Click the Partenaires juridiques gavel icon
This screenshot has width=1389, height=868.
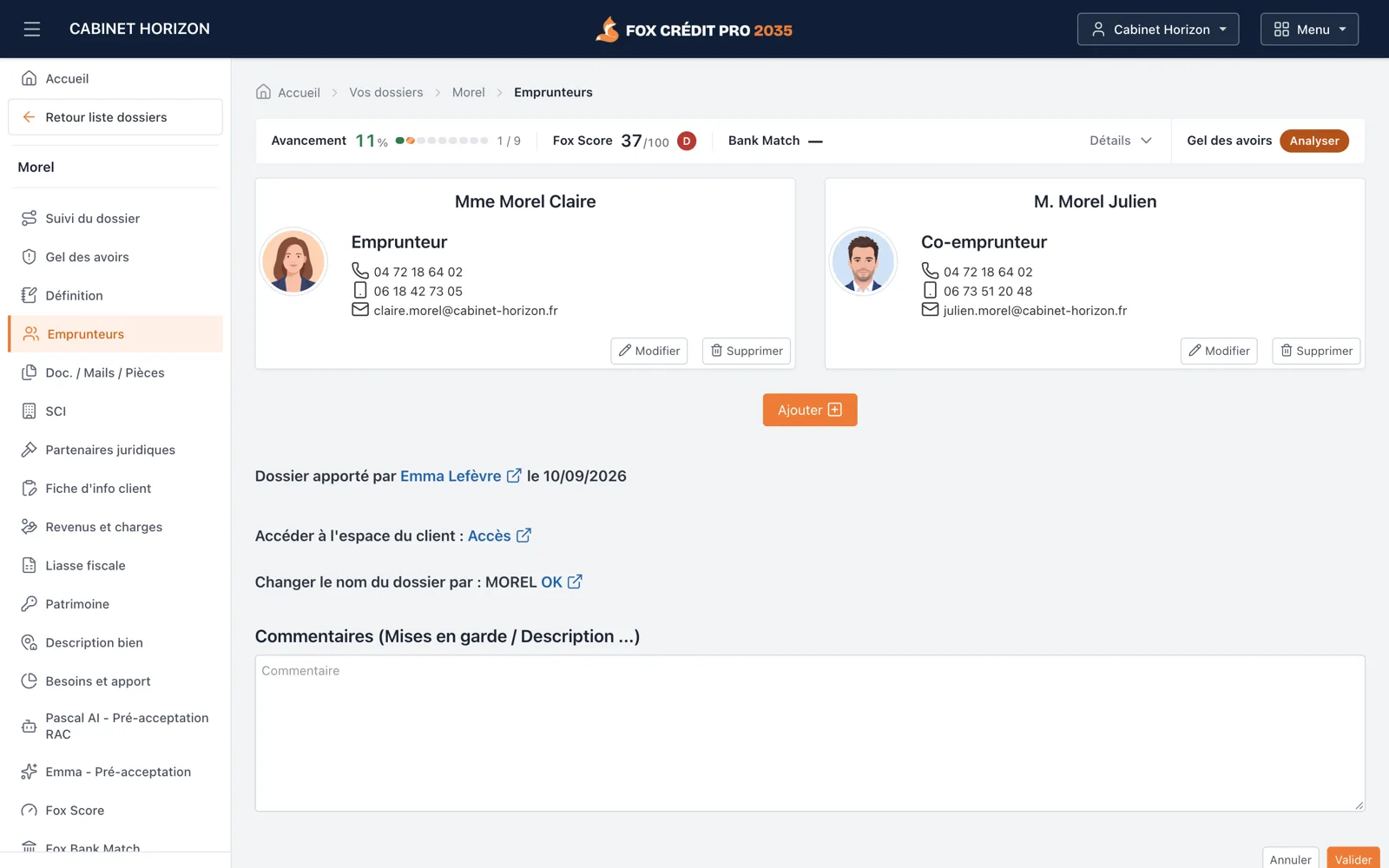coord(29,450)
